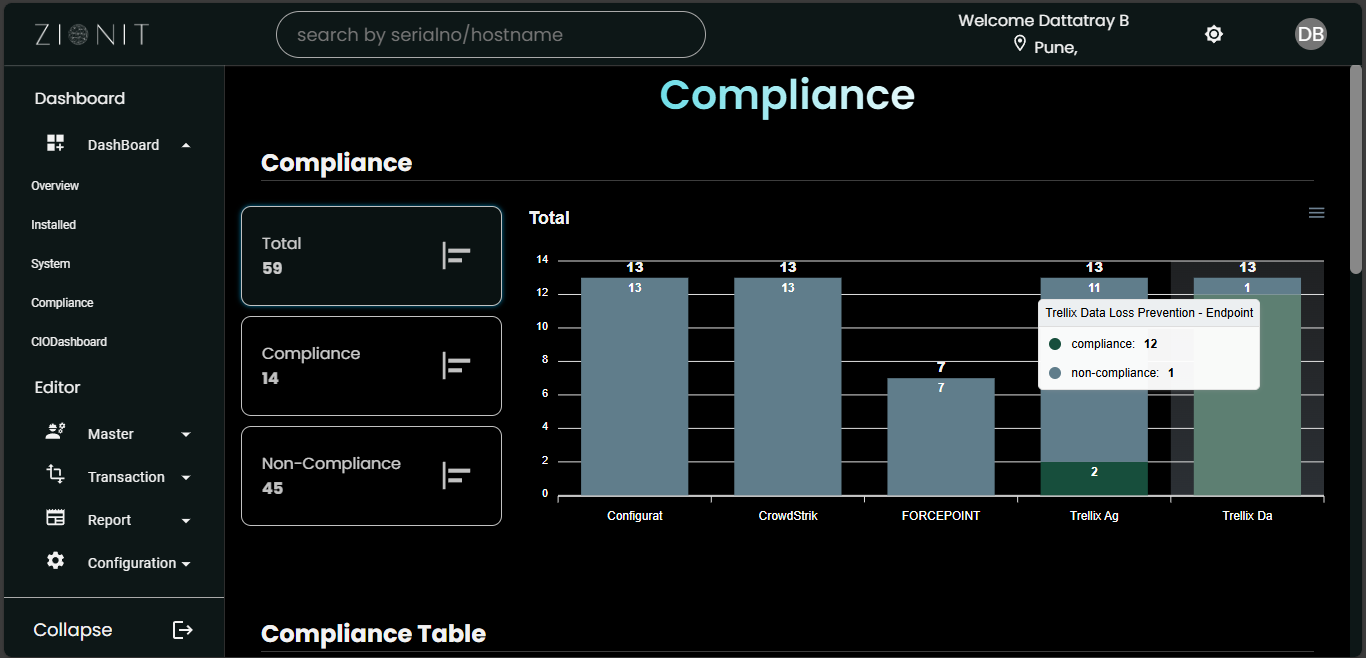Image resolution: width=1366 pixels, height=658 pixels.
Task: Click the Master people icon
Action: click(x=55, y=432)
